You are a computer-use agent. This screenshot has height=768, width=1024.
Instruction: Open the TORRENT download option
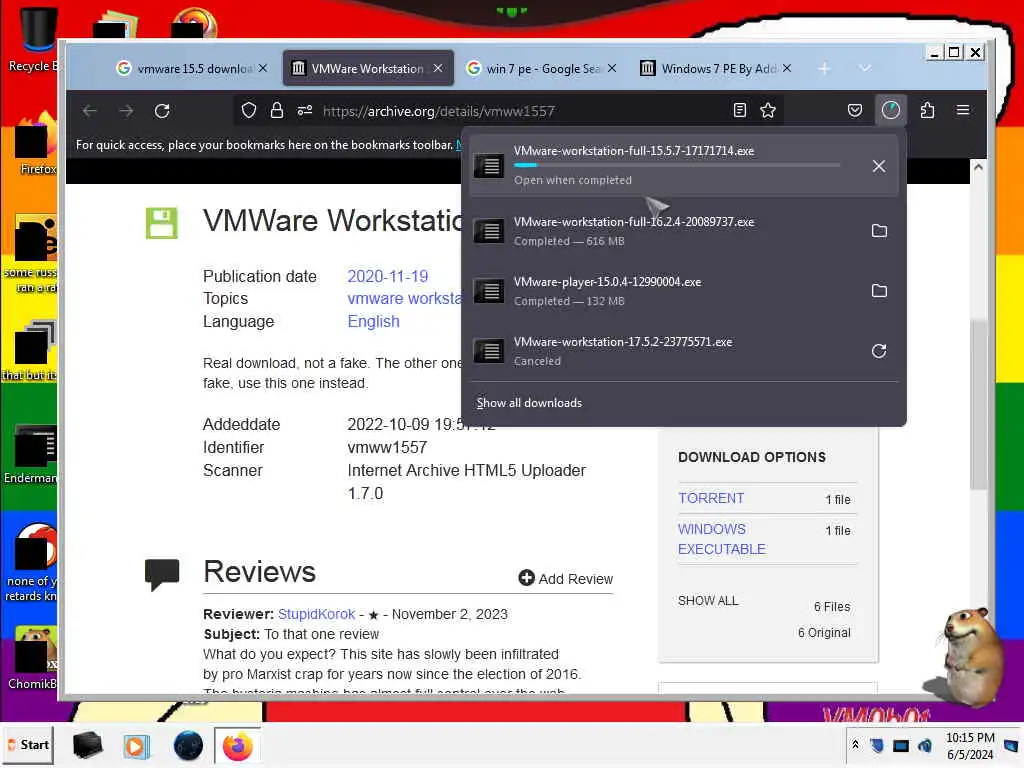click(x=711, y=498)
